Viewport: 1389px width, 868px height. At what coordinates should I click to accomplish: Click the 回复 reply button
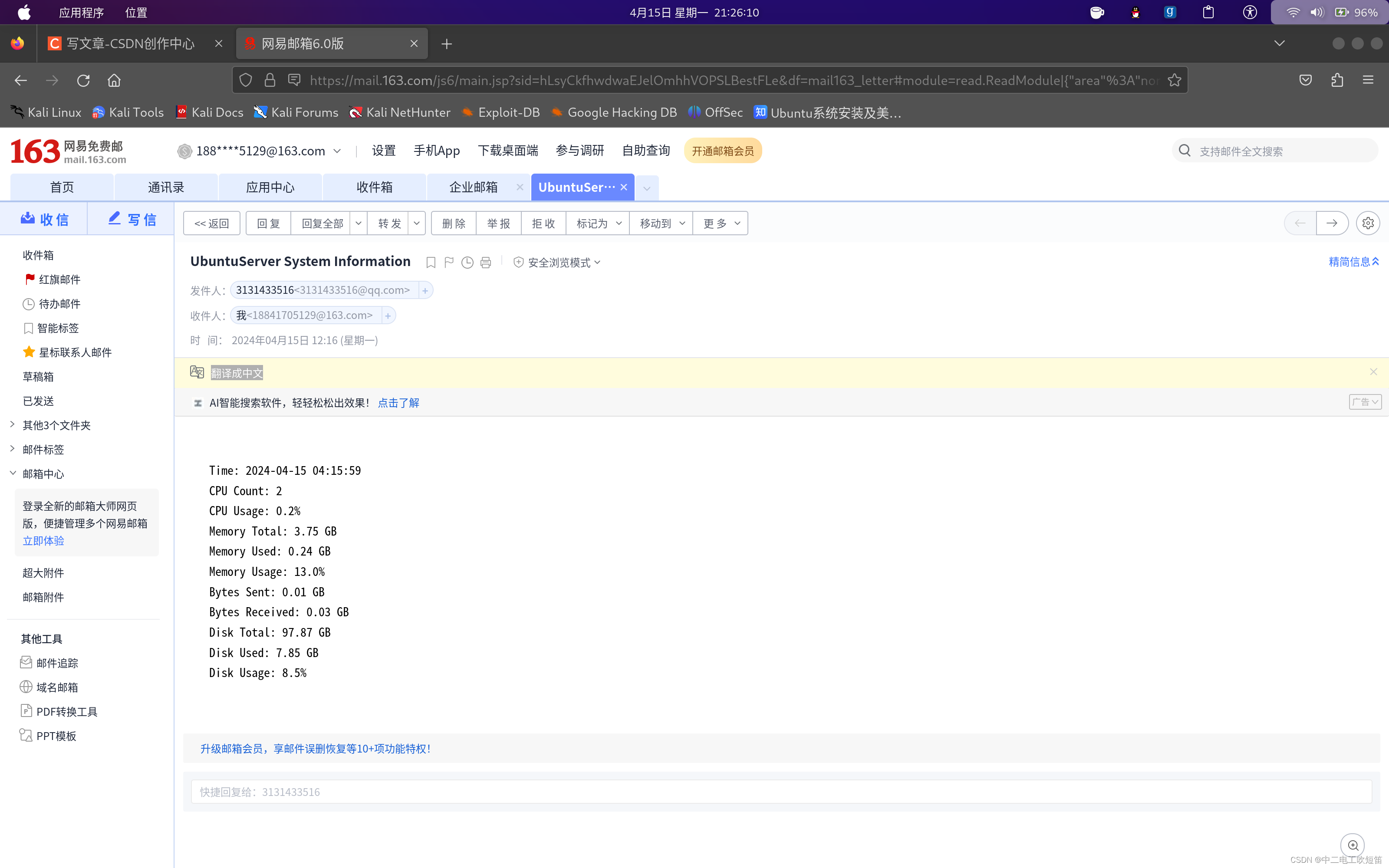click(x=268, y=224)
